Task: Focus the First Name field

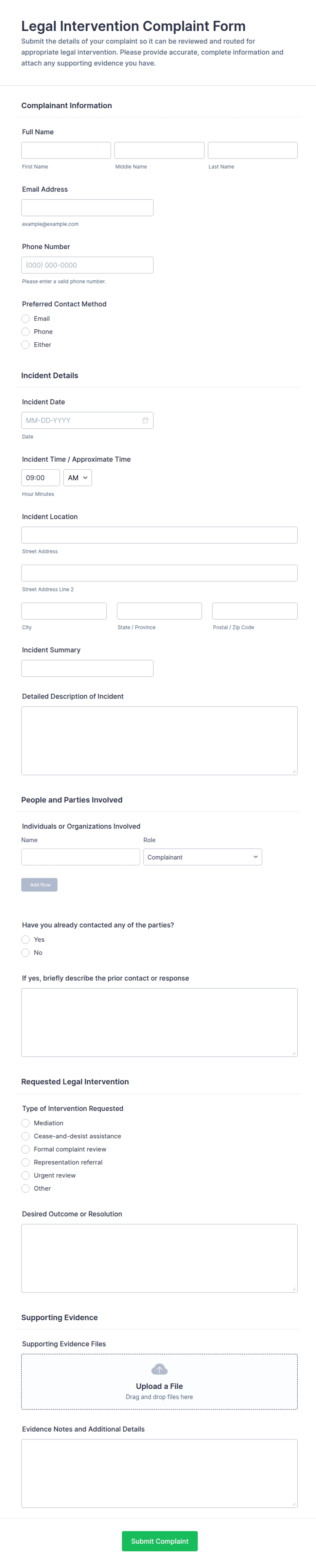Action: 66,150
